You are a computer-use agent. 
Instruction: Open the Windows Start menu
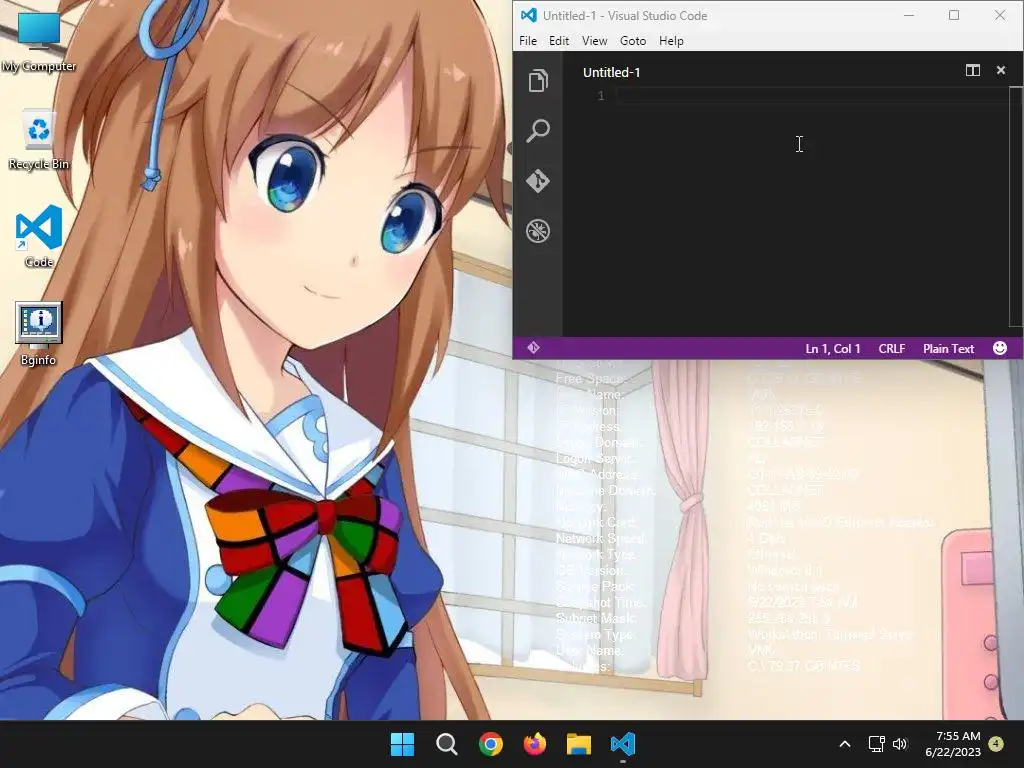[x=402, y=744]
